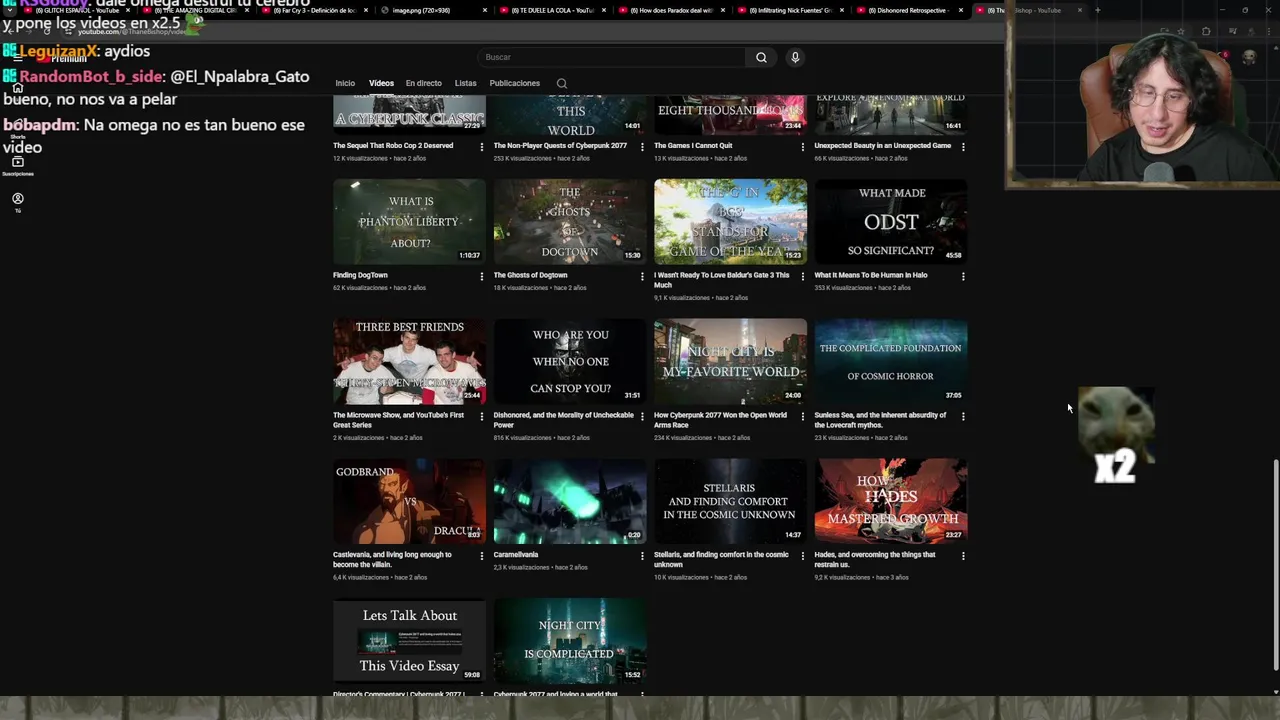Viewport: 1280px width, 720px height.
Task: Open 'Sunless Sea, and the inherent absurdity' title
Action: tap(880, 420)
